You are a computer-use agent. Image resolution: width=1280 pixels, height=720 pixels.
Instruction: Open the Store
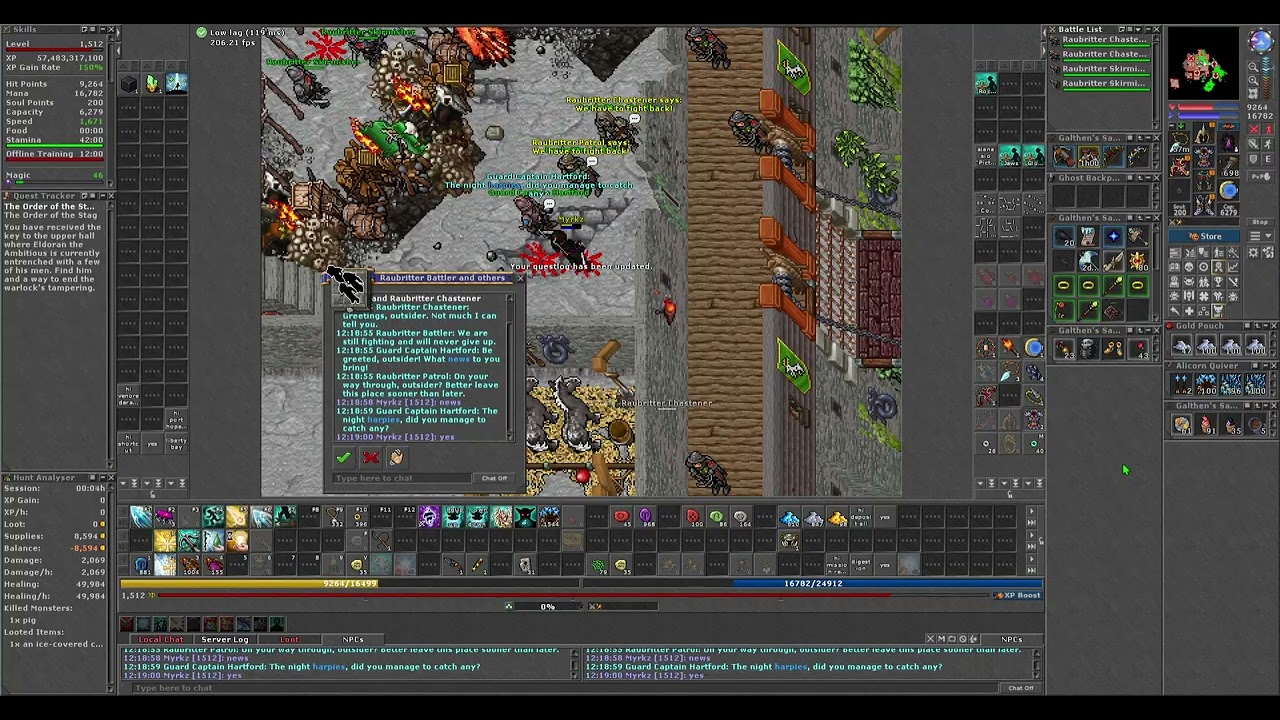point(1204,236)
